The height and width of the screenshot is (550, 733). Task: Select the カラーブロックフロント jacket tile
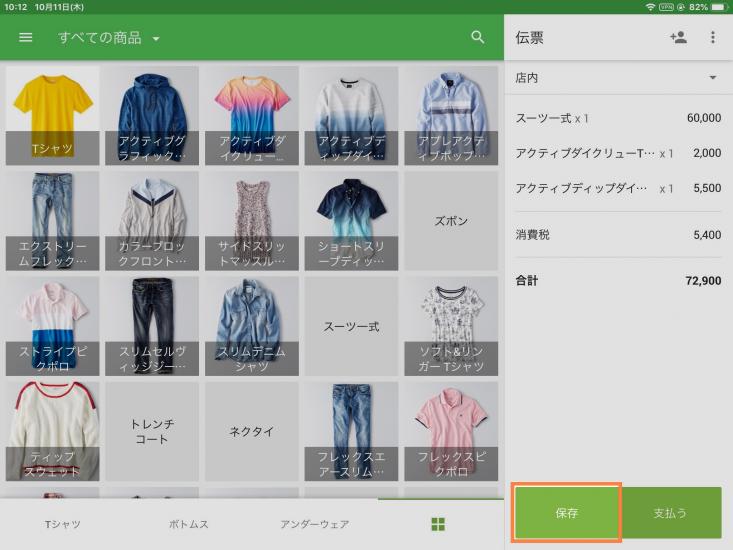(152, 221)
